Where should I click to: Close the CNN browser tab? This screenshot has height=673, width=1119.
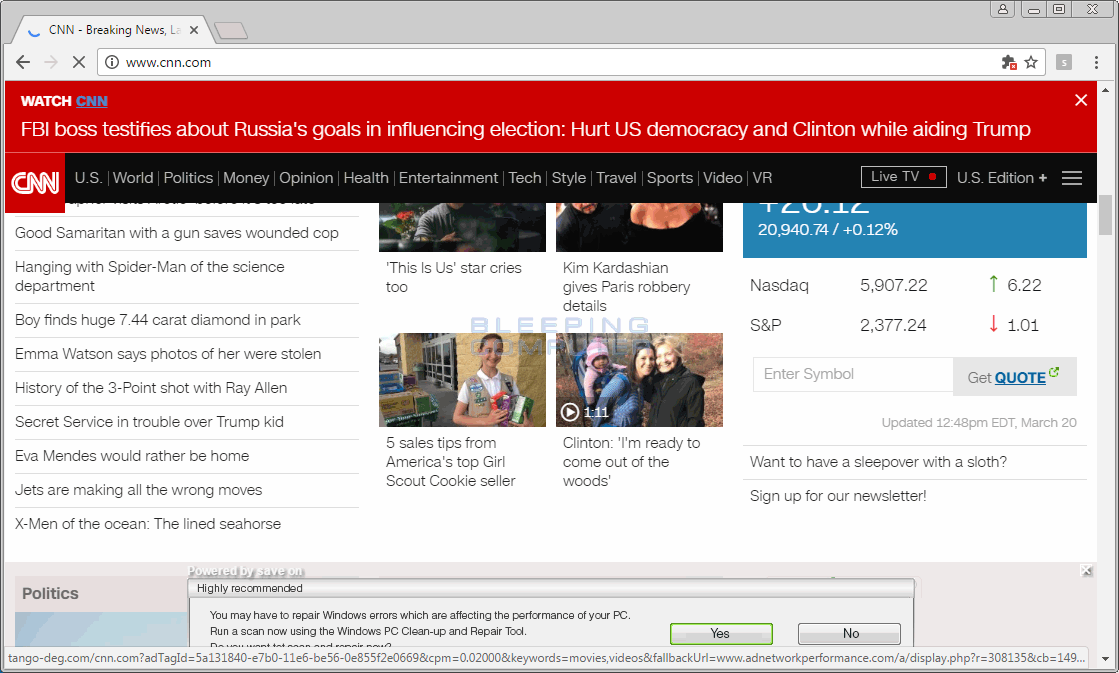point(193,30)
